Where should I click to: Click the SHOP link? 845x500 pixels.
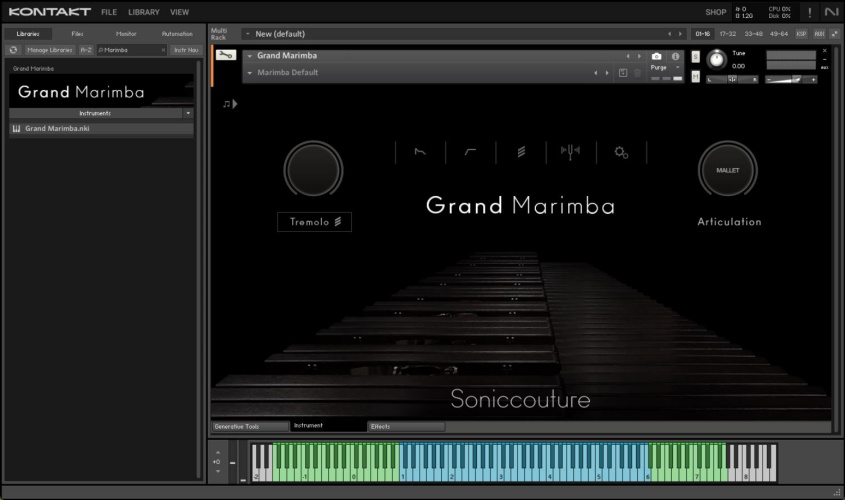[715, 12]
